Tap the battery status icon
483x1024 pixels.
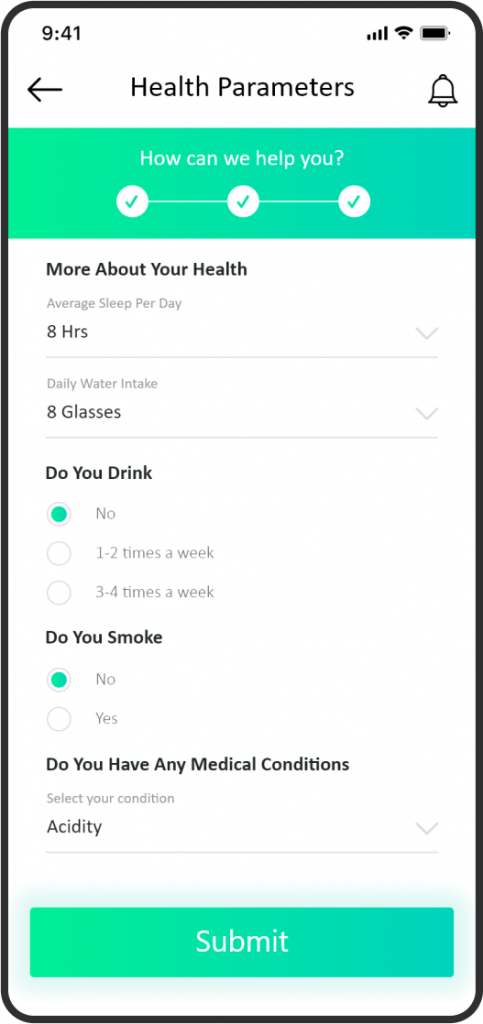click(x=434, y=33)
